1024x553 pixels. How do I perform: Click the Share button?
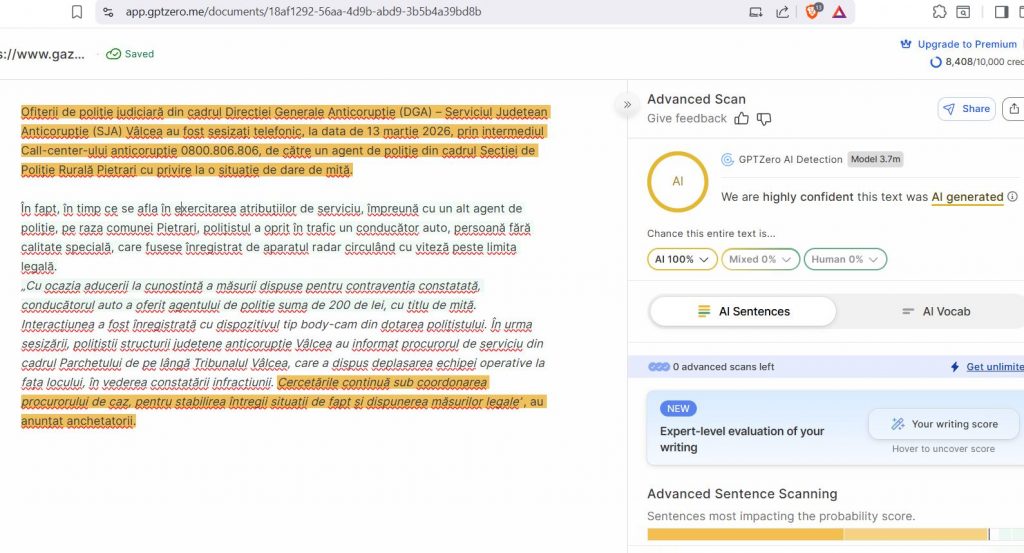(966, 109)
